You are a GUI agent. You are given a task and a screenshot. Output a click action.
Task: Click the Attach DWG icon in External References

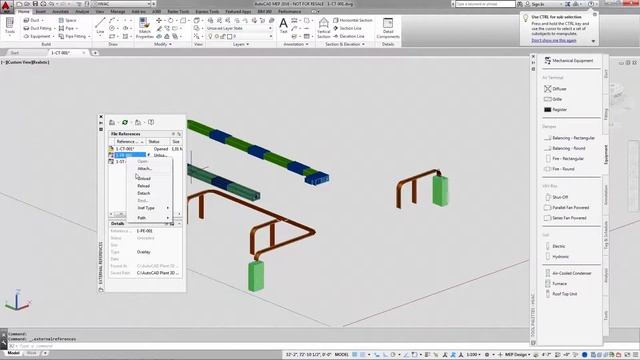[x=112, y=122]
